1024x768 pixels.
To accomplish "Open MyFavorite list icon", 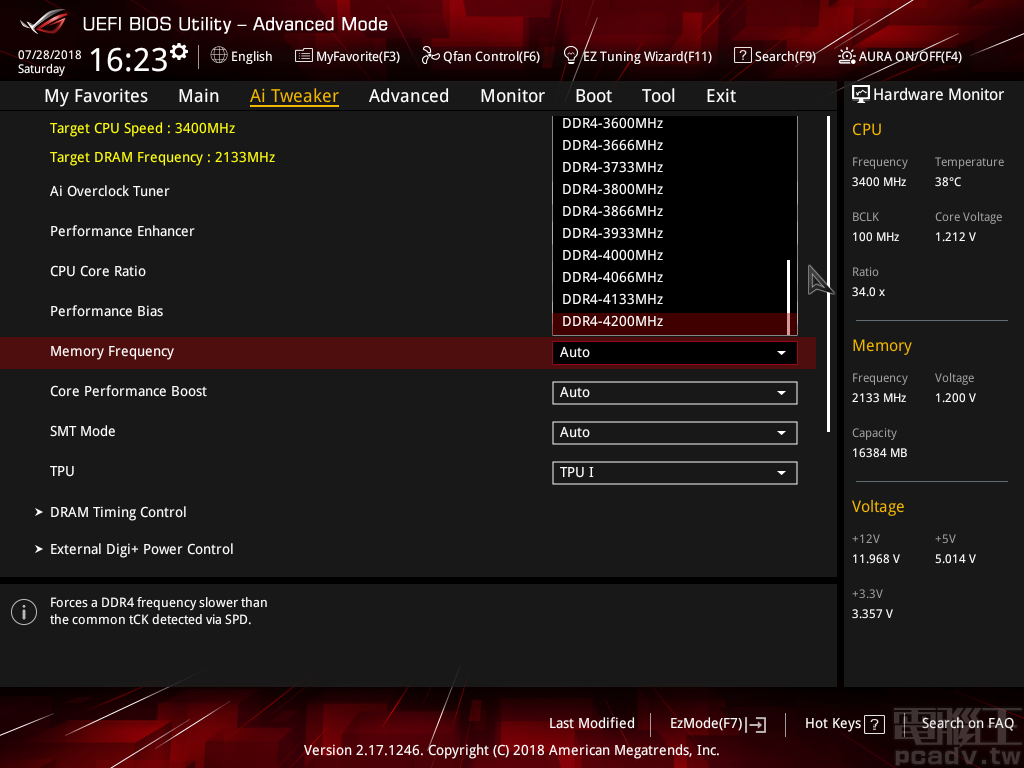I will (304, 56).
